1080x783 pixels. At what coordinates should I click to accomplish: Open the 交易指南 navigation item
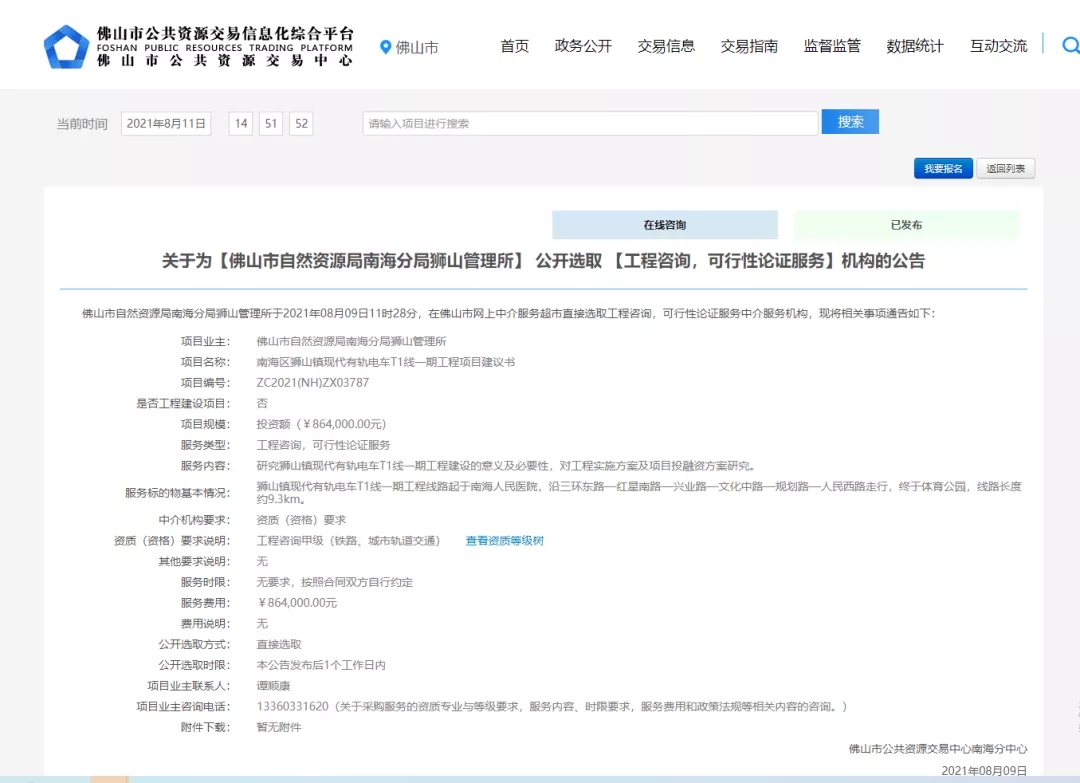[749, 46]
